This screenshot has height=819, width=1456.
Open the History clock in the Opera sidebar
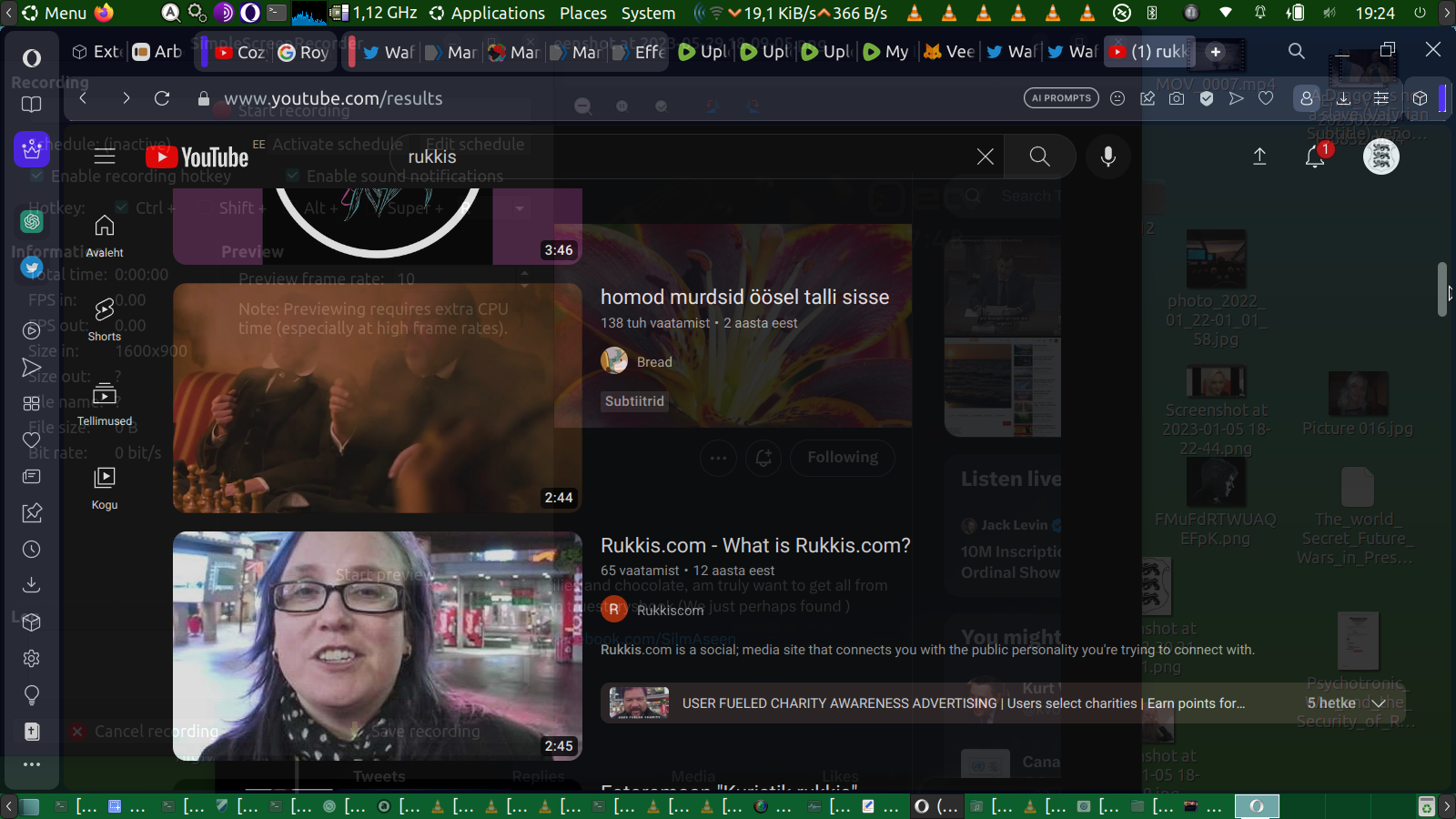pos(32,550)
